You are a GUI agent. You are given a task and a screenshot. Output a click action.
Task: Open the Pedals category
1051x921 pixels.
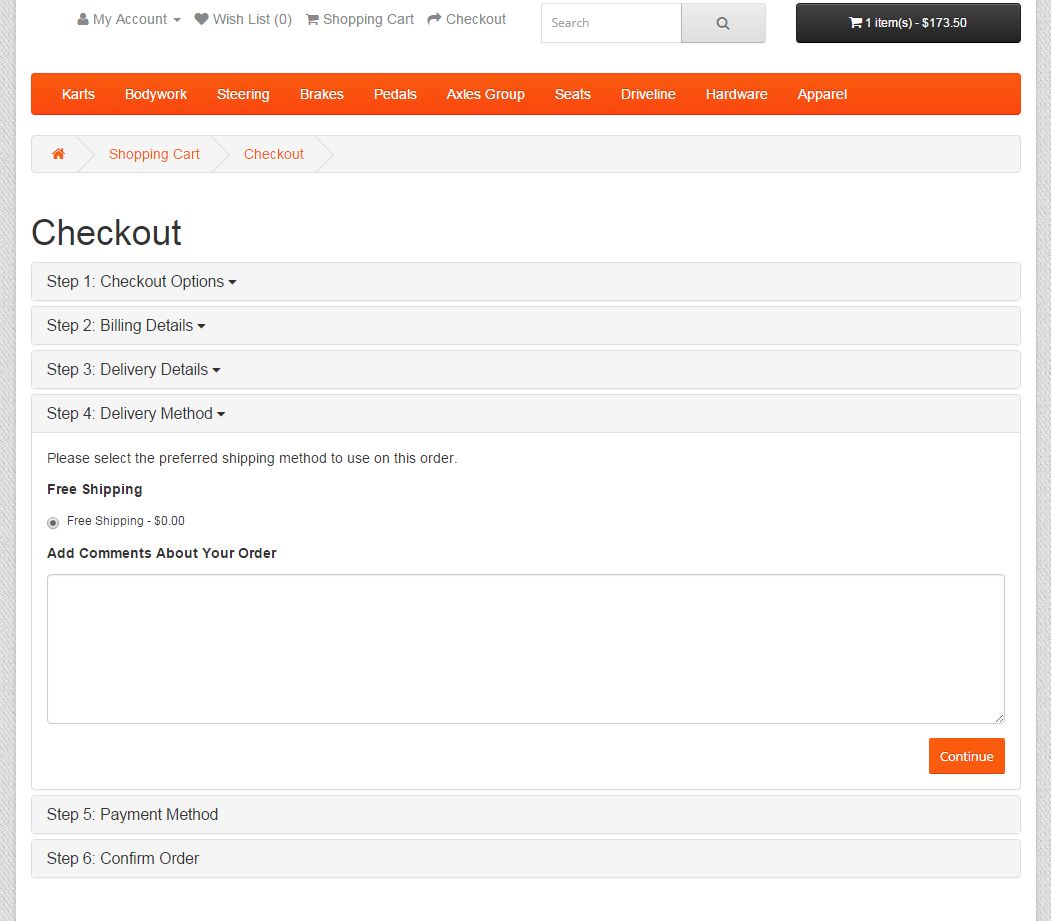(395, 94)
